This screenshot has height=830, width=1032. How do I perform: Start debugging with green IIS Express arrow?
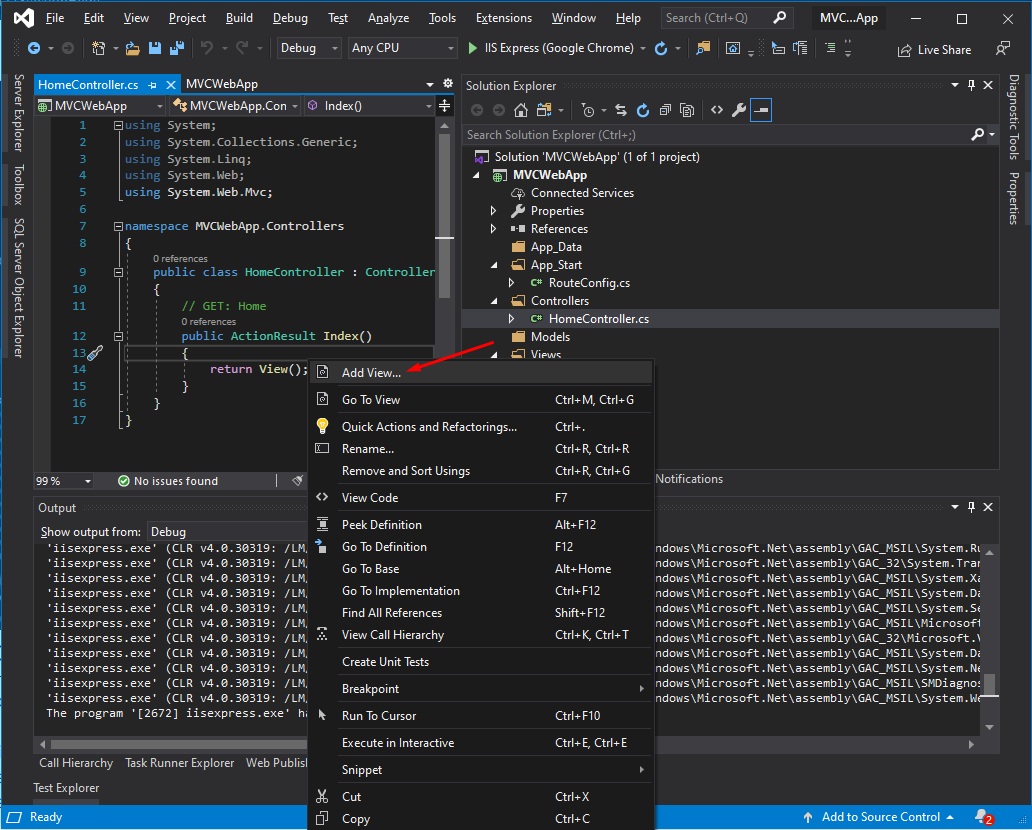pyautogui.click(x=473, y=48)
